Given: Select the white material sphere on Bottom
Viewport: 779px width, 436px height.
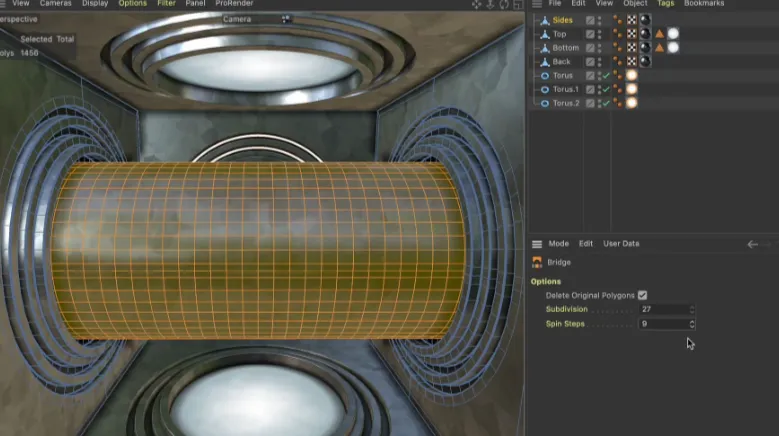Looking at the screenshot, I should pos(673,48).
